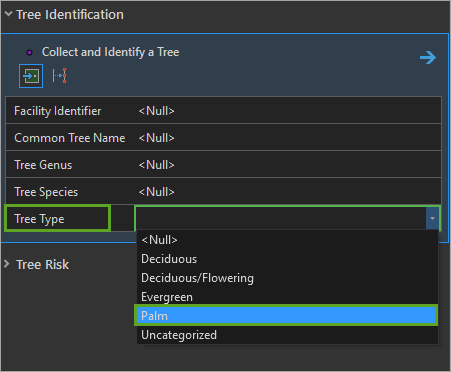451x372 pixels.
Task: Choose Uncategorized from the list
Action: pos(287,335)
